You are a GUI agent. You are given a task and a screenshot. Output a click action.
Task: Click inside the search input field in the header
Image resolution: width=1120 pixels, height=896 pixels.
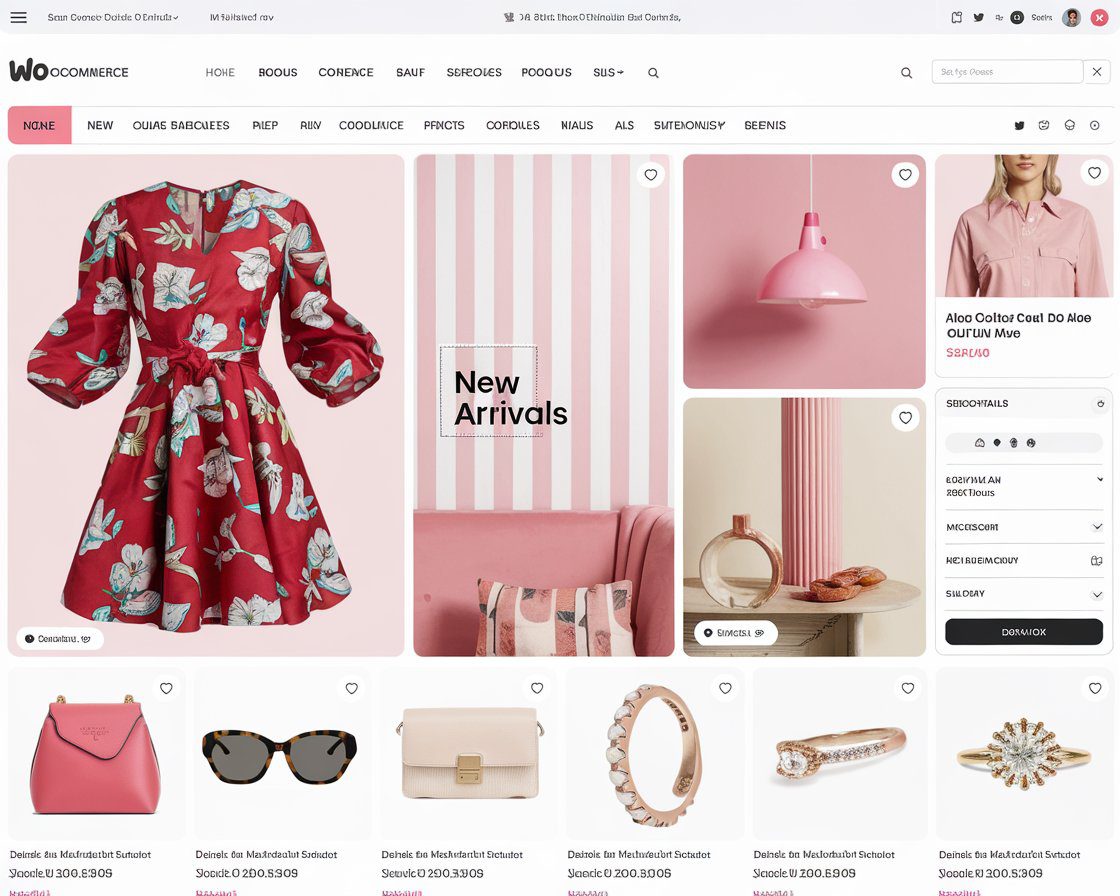pyautogui.click(x=1007, y=71)
